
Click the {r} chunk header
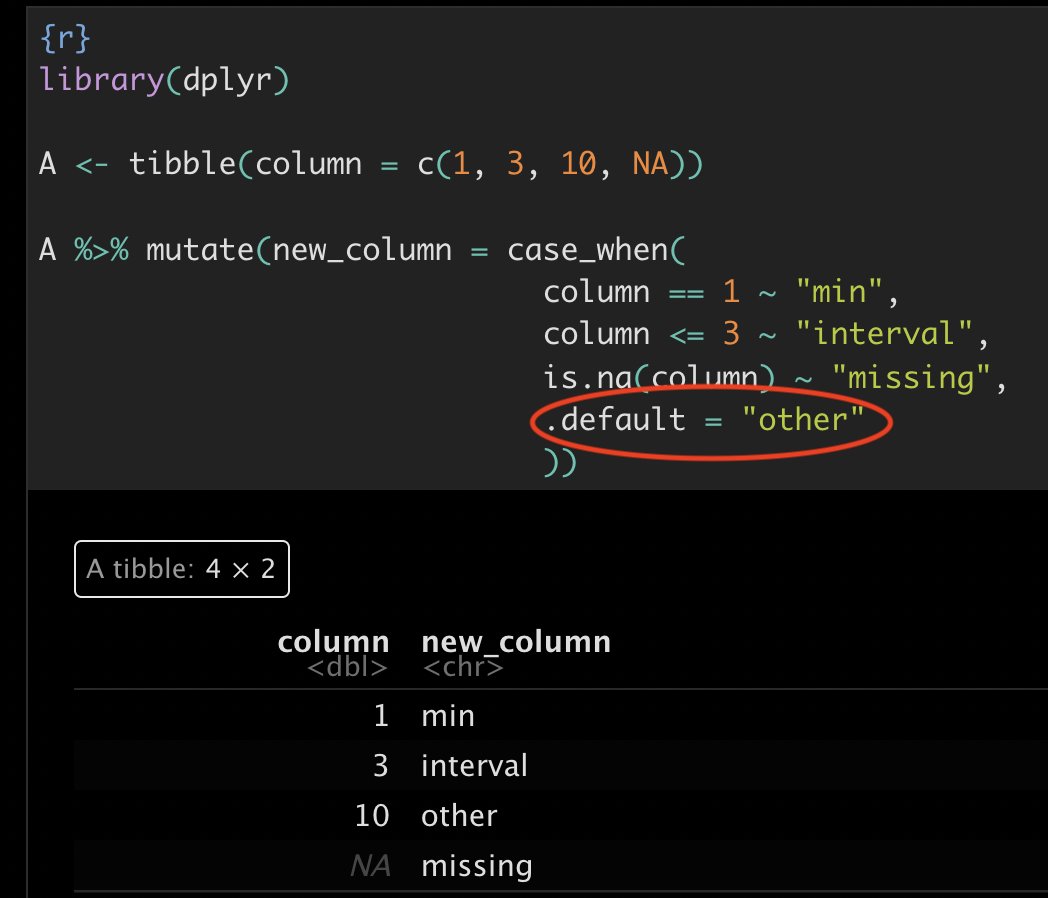[x=65, y=38]
